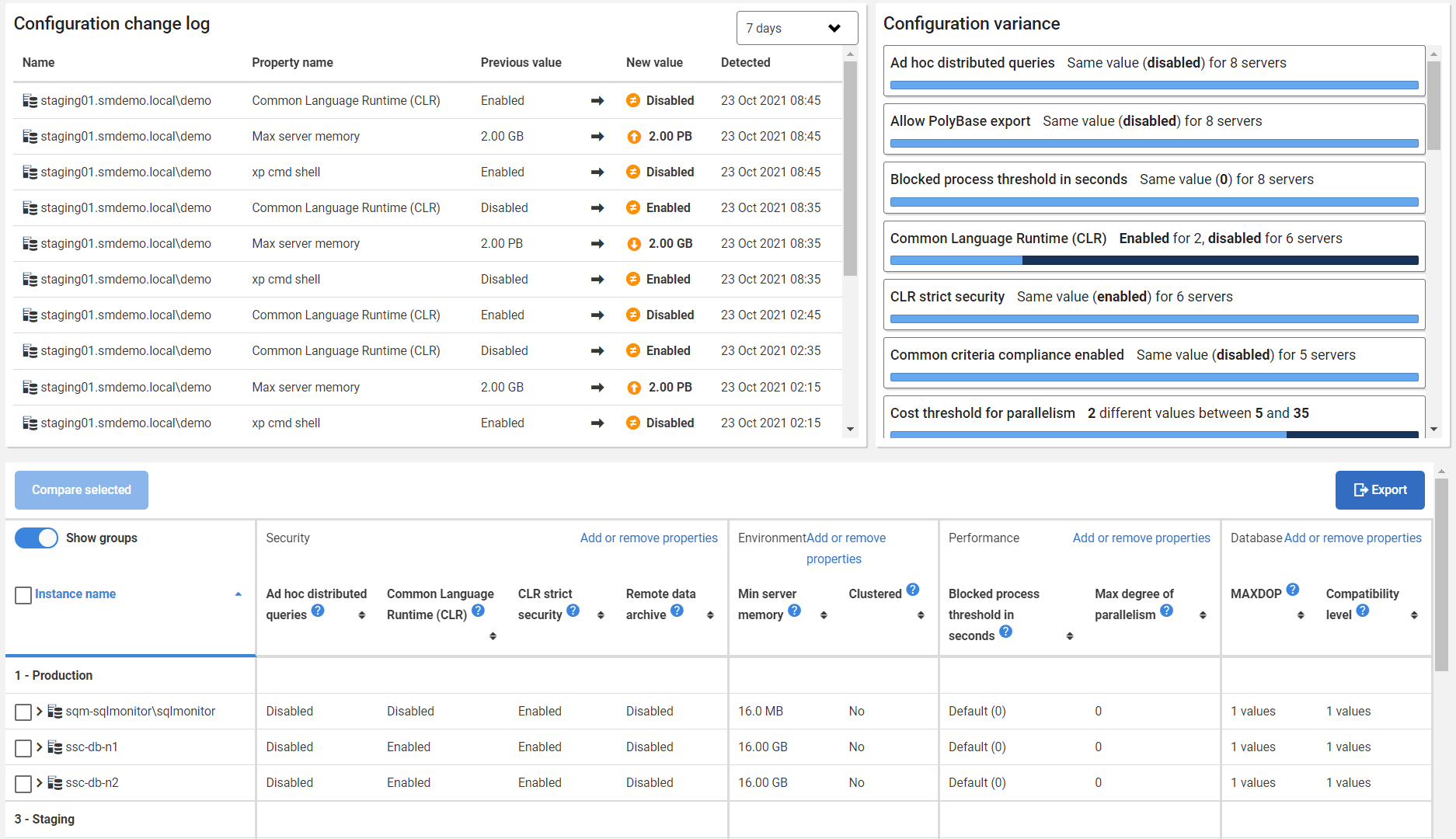The height and width of the screenshot is (839, 1456).
Task: Click the Compatibility level help icon
Action: coord(1362,611)
